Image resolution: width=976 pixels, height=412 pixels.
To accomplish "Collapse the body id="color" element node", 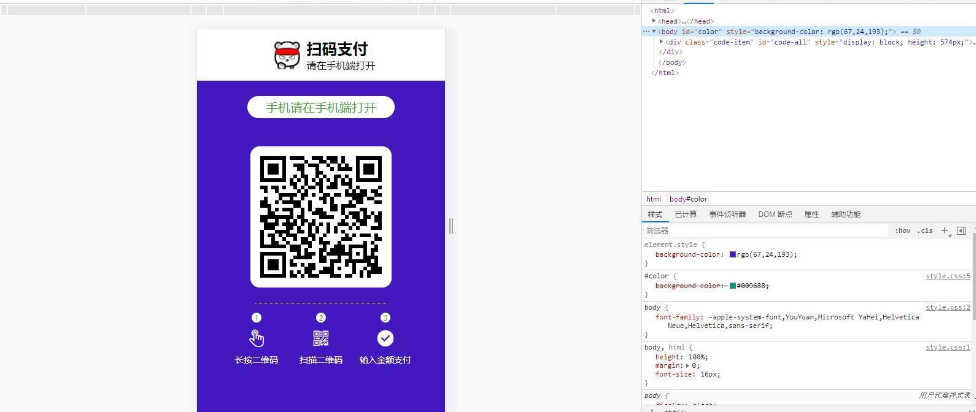I will click(x=654, y=31).
